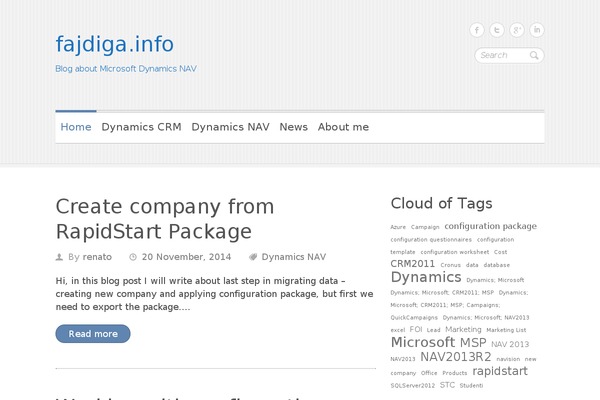Go to the fajdiga.info site title
Viewport: 600px width, 400px height.
115,44
